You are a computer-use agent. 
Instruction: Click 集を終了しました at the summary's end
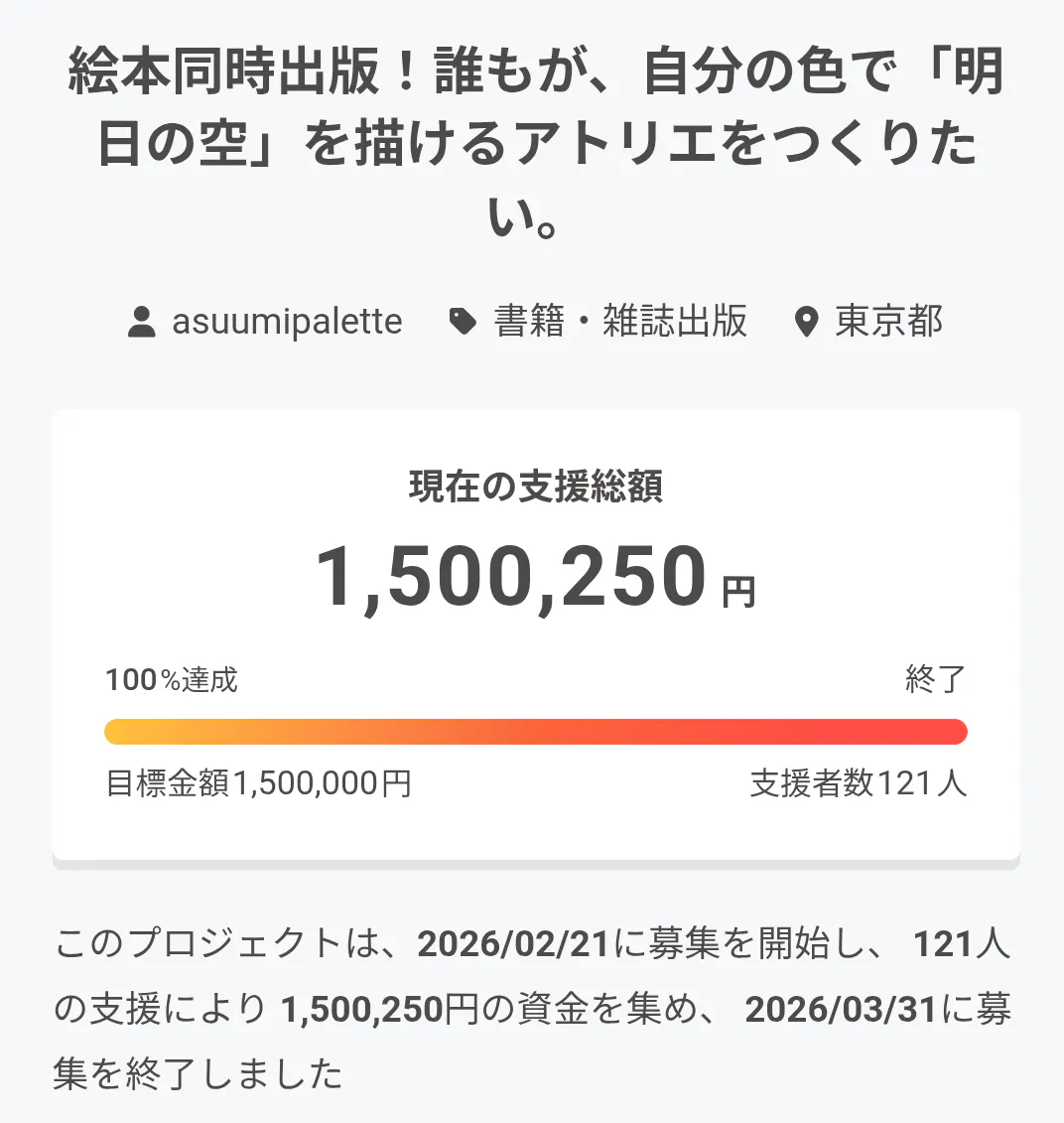point(199,1074)
